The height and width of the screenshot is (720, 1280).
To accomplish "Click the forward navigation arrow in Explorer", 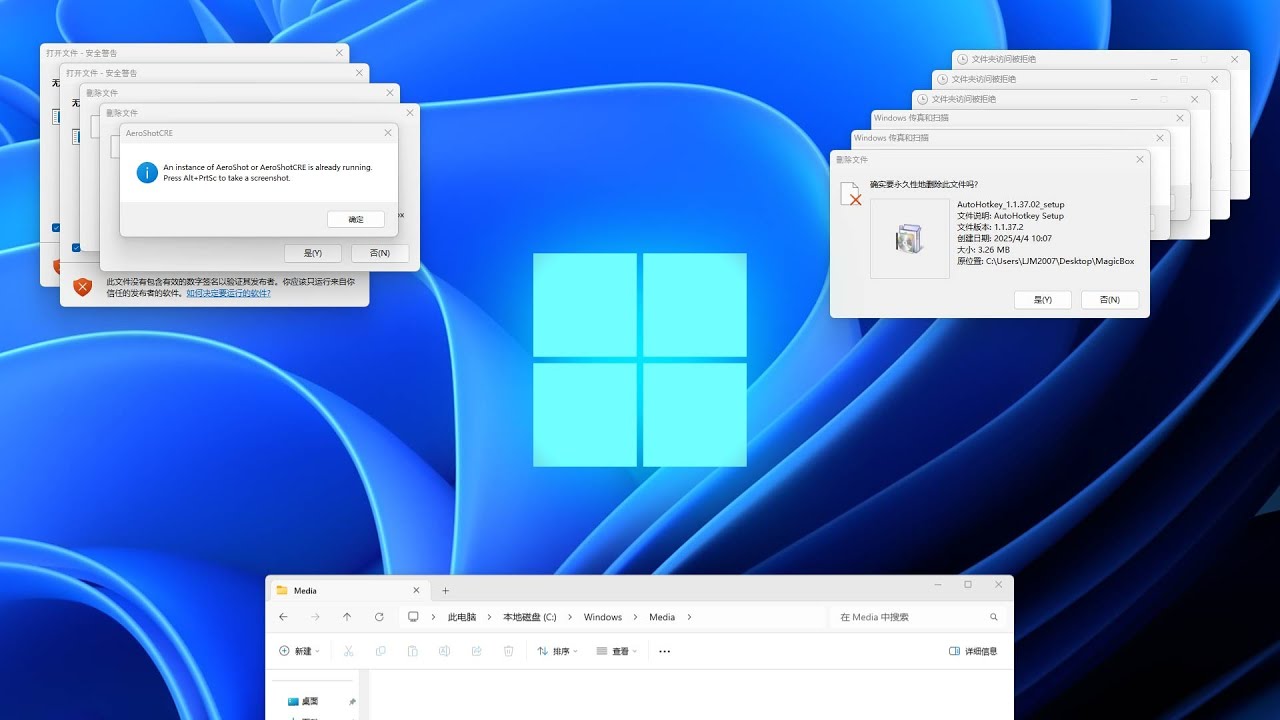I will click(316, 617).
